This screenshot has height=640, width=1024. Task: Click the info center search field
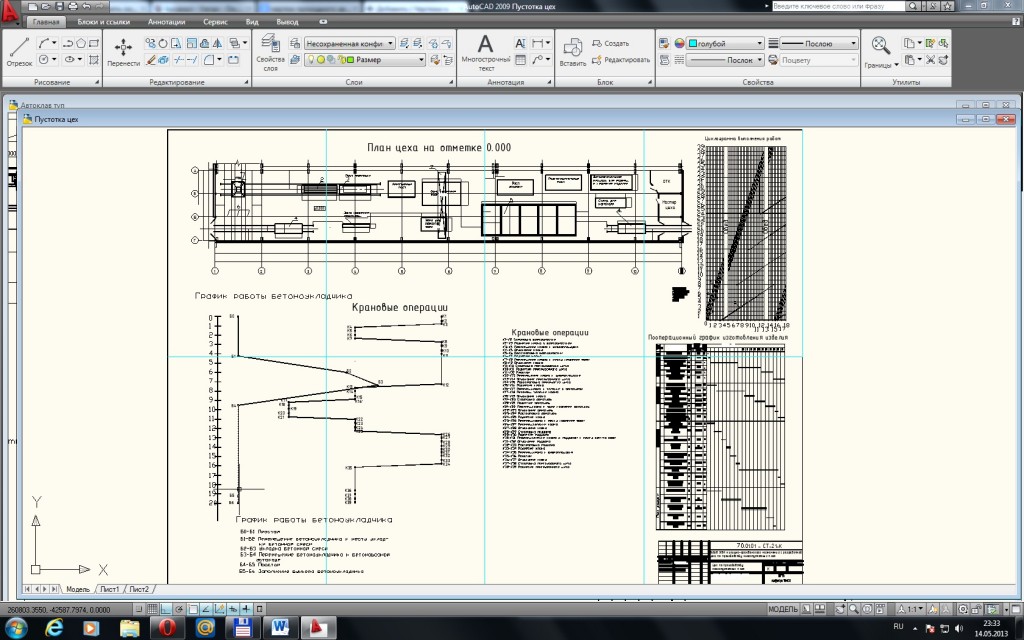click(838, 6)
